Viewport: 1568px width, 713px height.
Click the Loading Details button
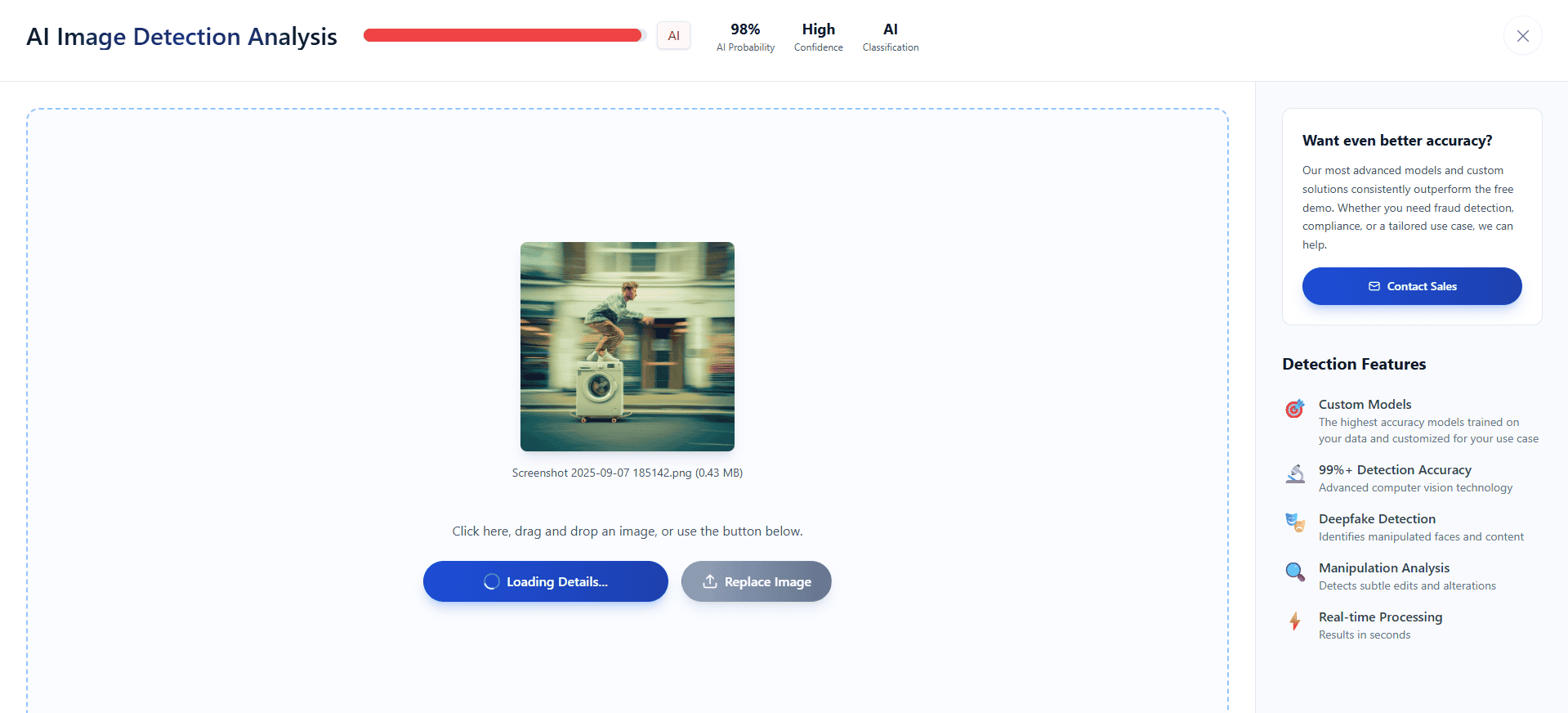(x=546, y=581)
